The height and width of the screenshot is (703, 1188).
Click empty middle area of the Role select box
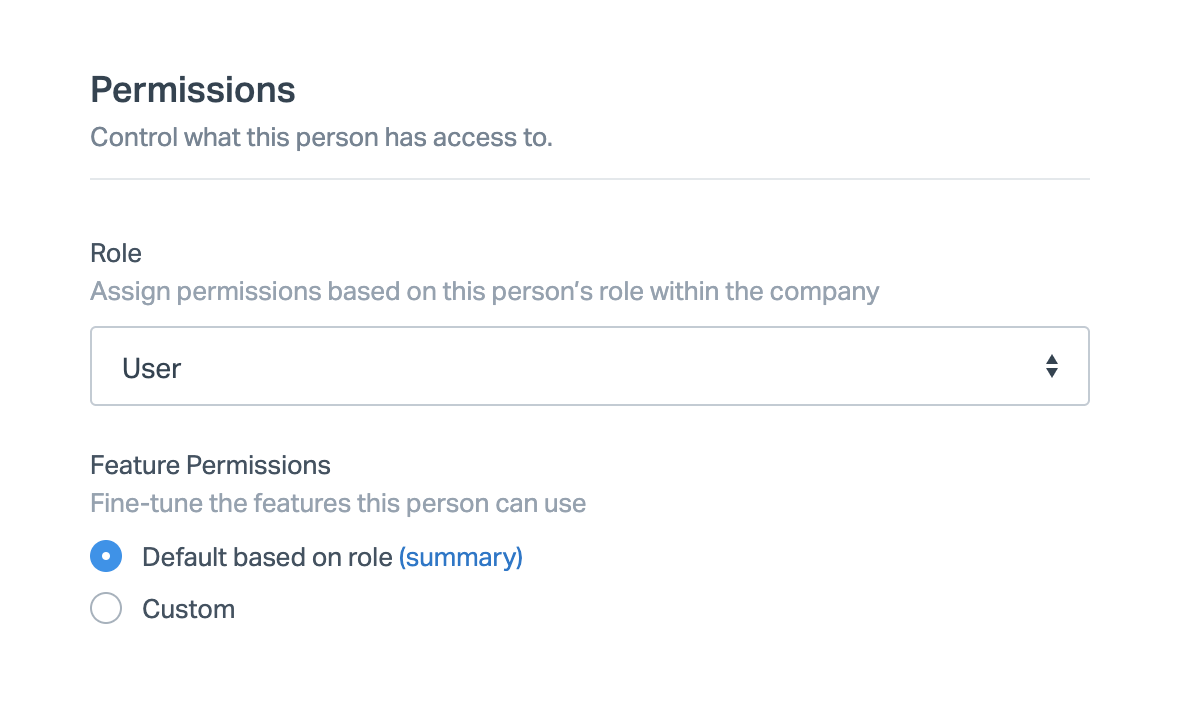[x=600, y=366]
